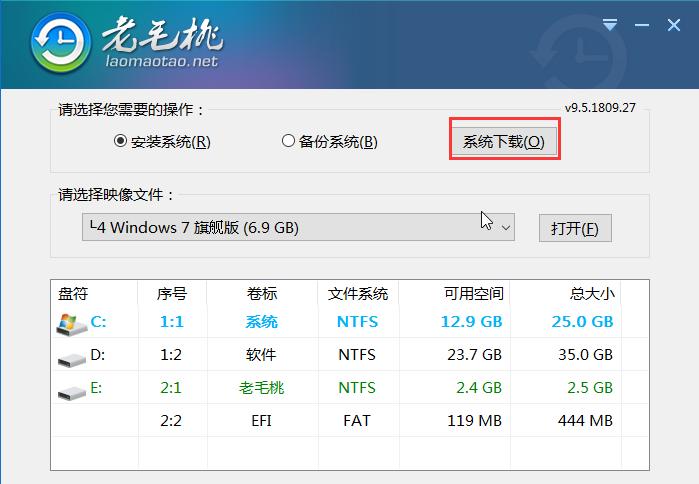699x484 pixels.
Task: Click the 35.0 GB total size value
Action: pyautogui.click(x=585, y=354)
